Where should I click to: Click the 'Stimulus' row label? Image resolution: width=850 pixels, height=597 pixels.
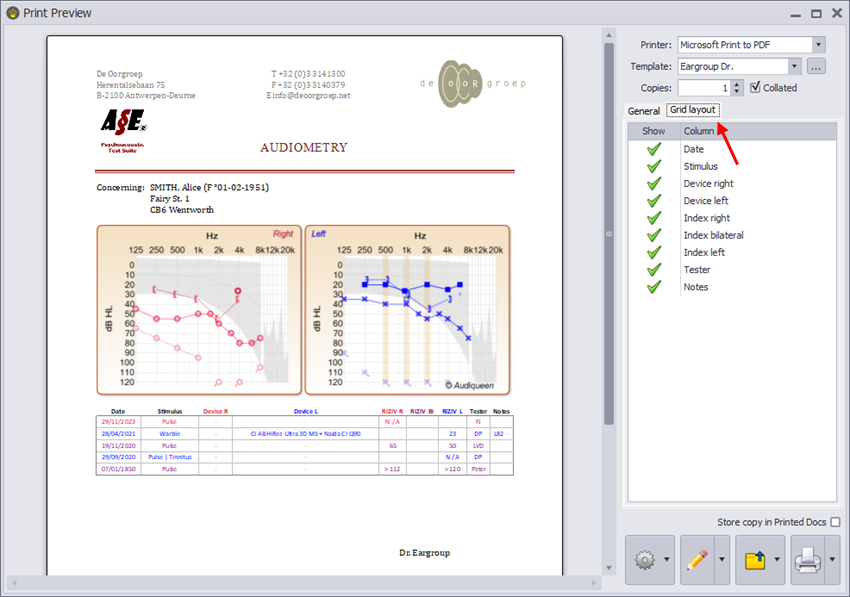(x=700, y=166)
